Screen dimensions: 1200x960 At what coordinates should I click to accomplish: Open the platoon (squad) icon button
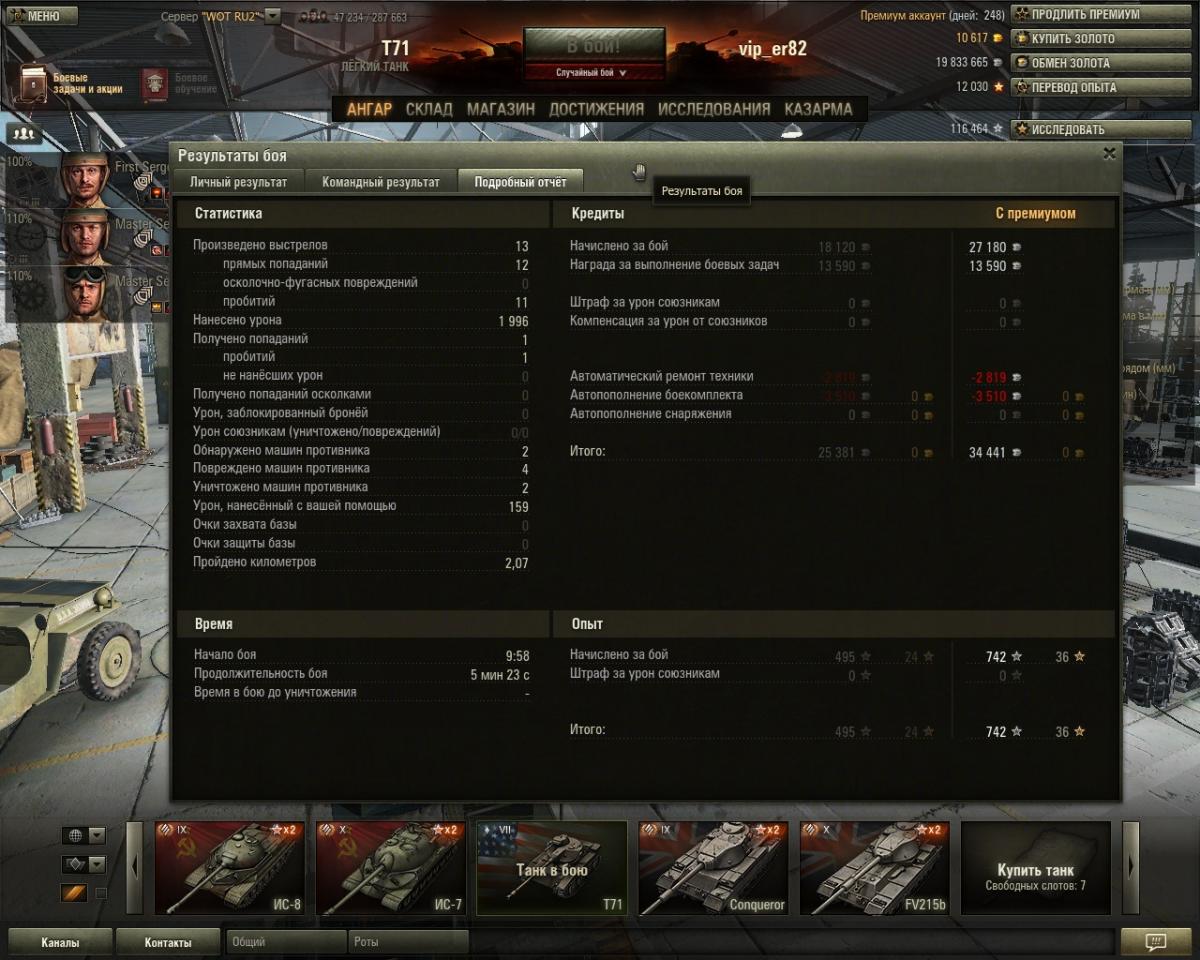pos(23,132)
